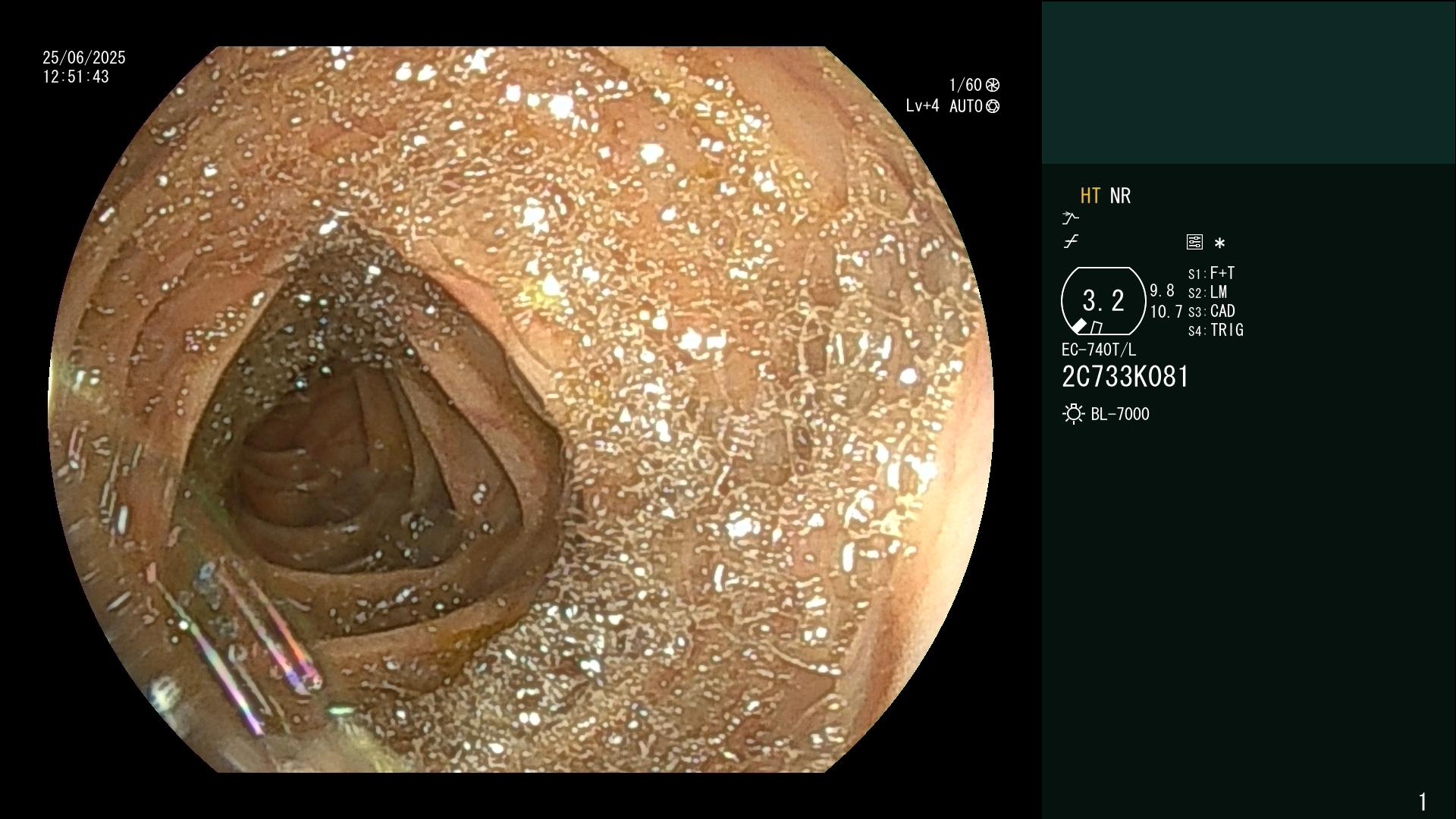Click the hollow channel marker in the scope diagram

[x=1097, y=328]
